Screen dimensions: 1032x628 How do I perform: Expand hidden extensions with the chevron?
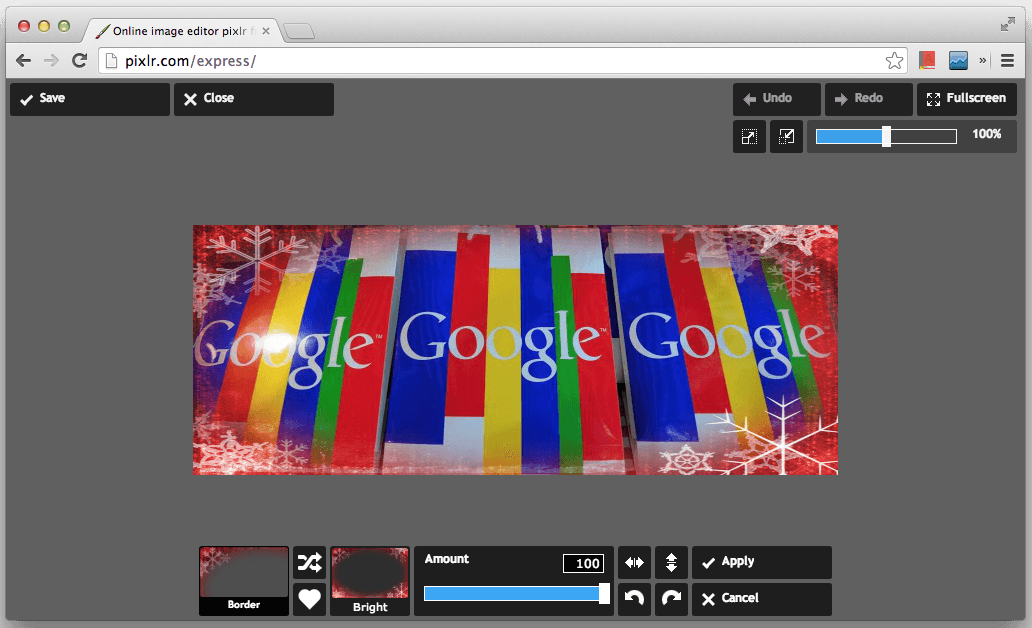[x=983, y=61]
